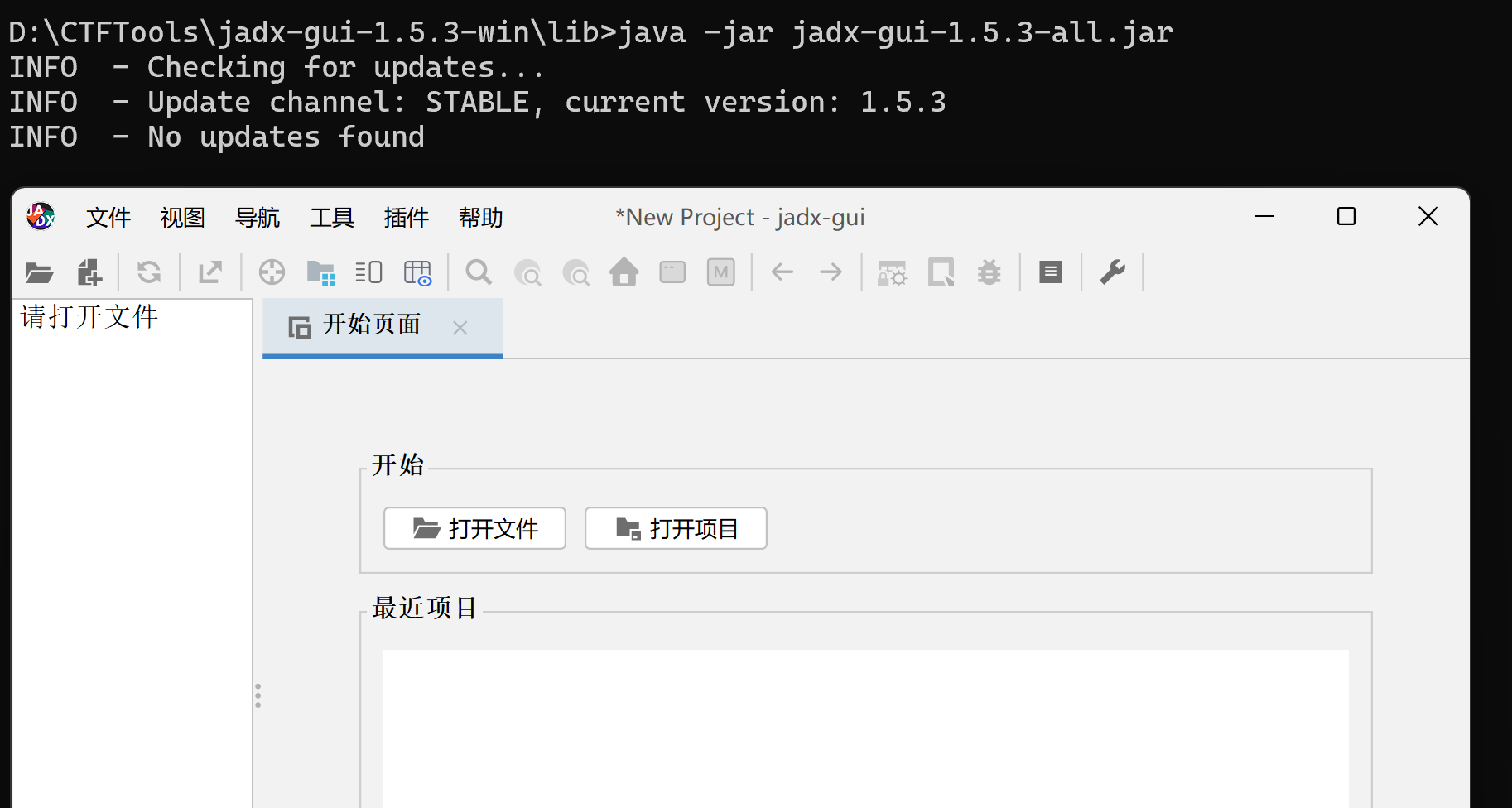
Task: Select the 开始页面 tab
Action: (383, 328)
